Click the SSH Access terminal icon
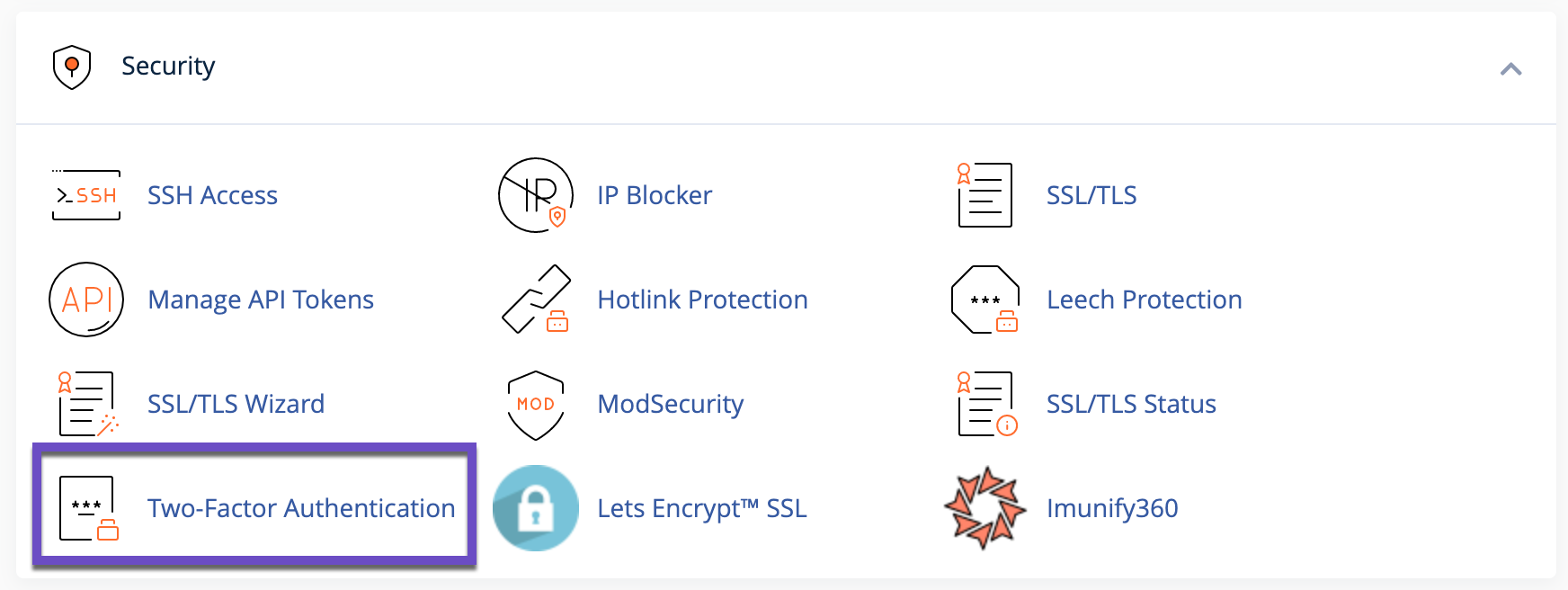 (x=86, y=195)
